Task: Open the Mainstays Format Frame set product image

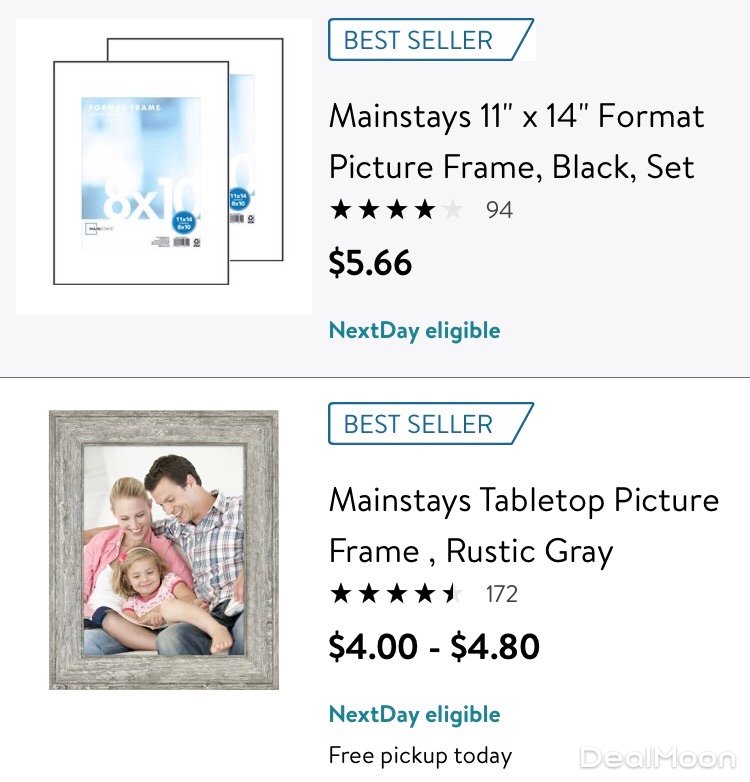Action: 165,165
